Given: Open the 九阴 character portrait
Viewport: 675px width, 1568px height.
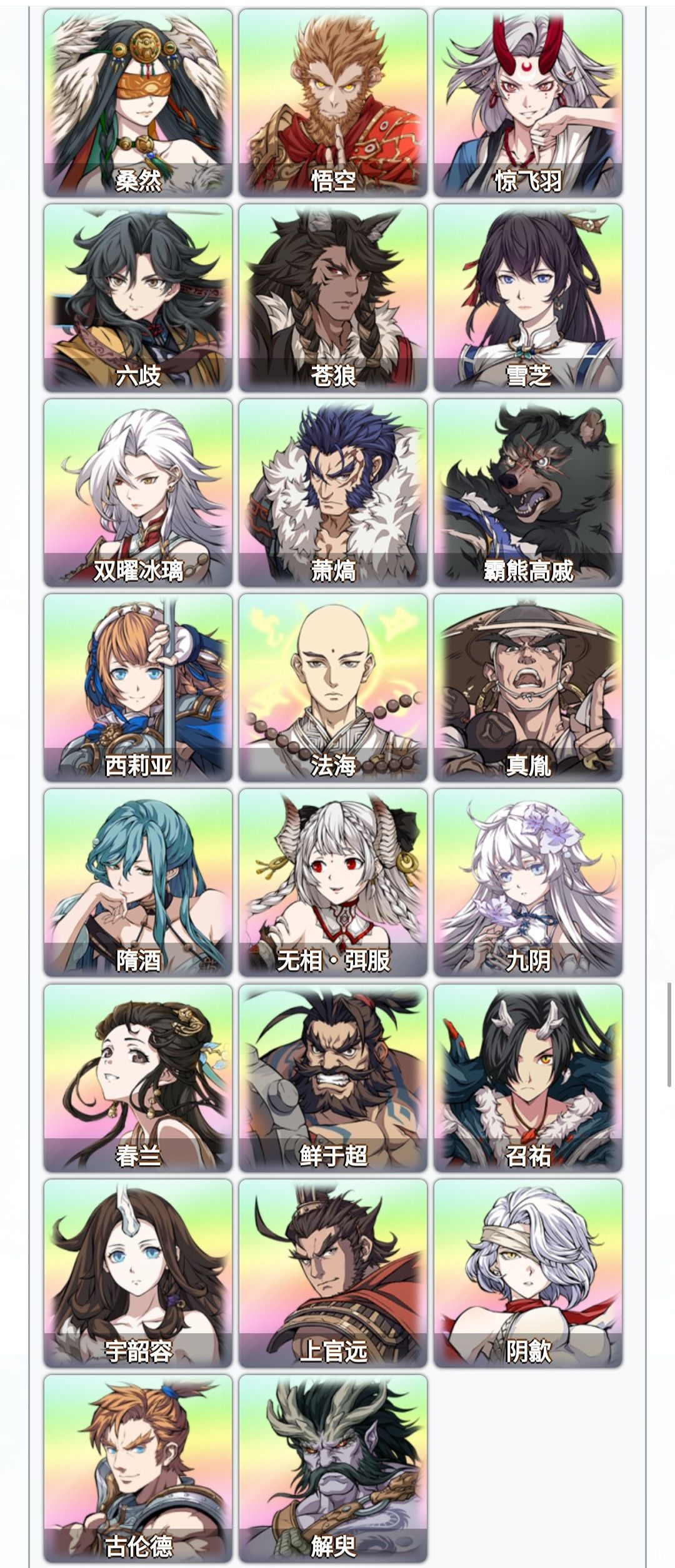Looking at the screenshot, I should tap(528, 883).
